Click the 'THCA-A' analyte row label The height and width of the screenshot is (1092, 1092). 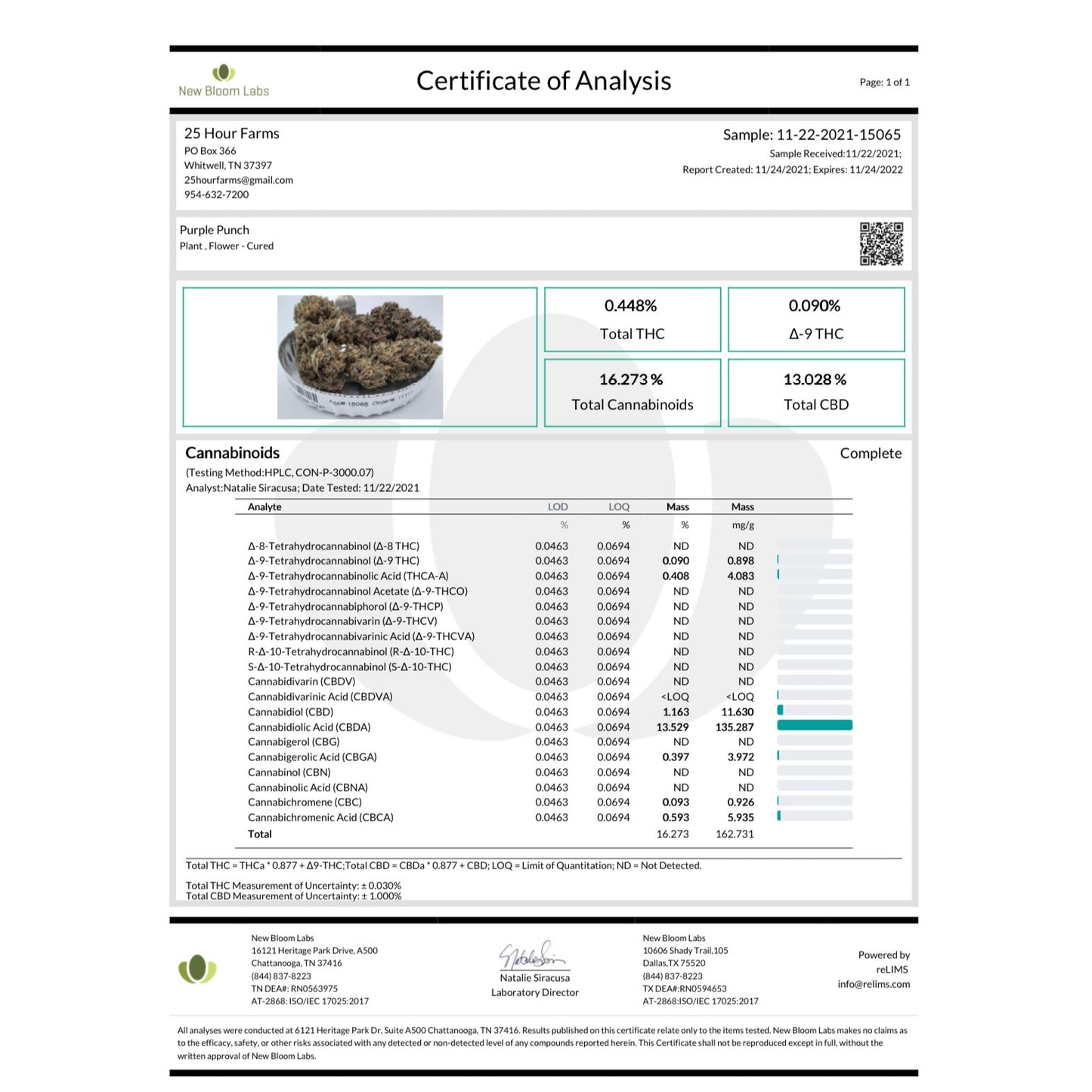[x=348, y=576]
